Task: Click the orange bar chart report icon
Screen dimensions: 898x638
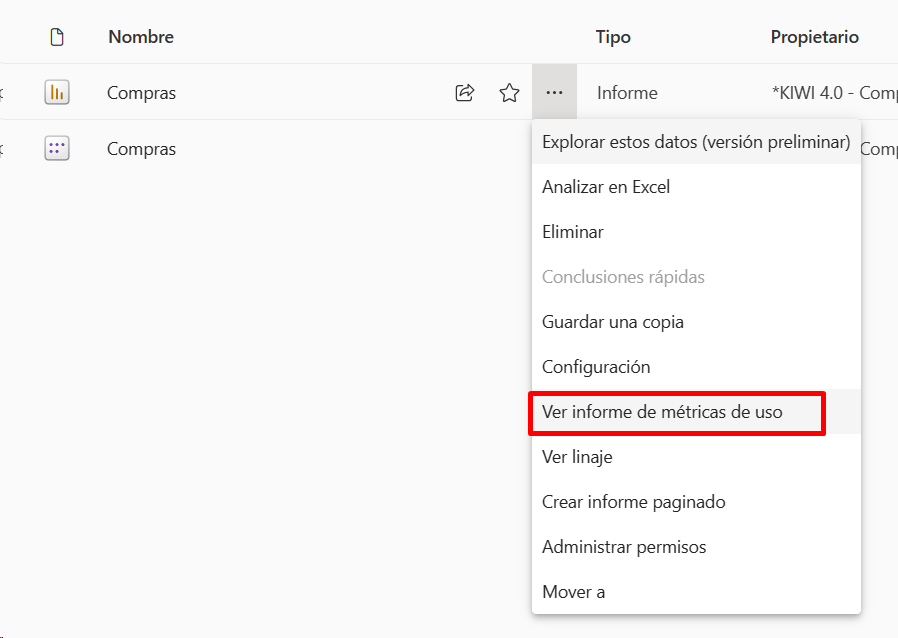Action: click(57, 92)
